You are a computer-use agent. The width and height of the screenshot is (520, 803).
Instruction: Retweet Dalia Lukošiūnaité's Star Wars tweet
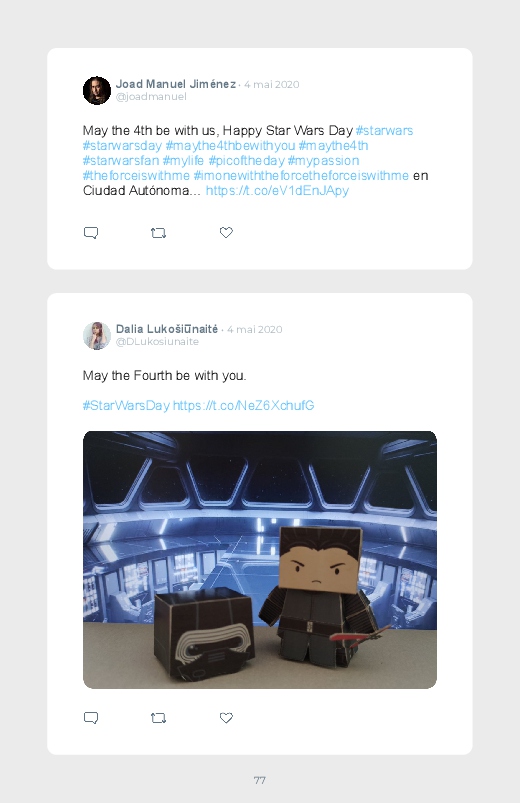(x=158, y=718)
